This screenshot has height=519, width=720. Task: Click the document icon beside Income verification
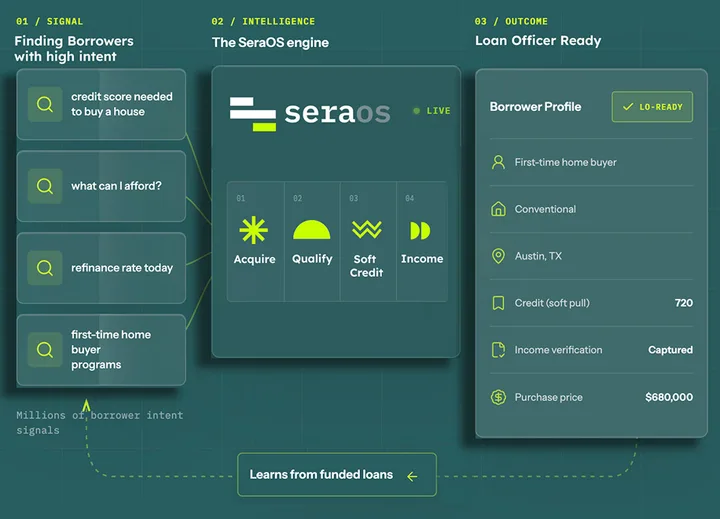click(498, 350)
